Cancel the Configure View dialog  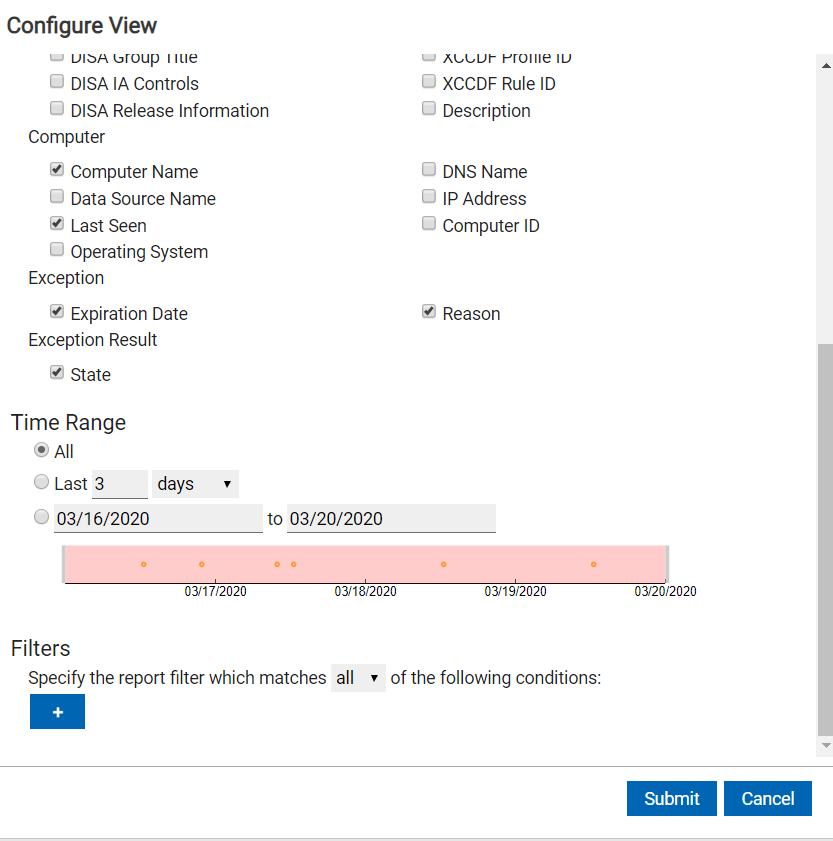click(x=767, y=798)
